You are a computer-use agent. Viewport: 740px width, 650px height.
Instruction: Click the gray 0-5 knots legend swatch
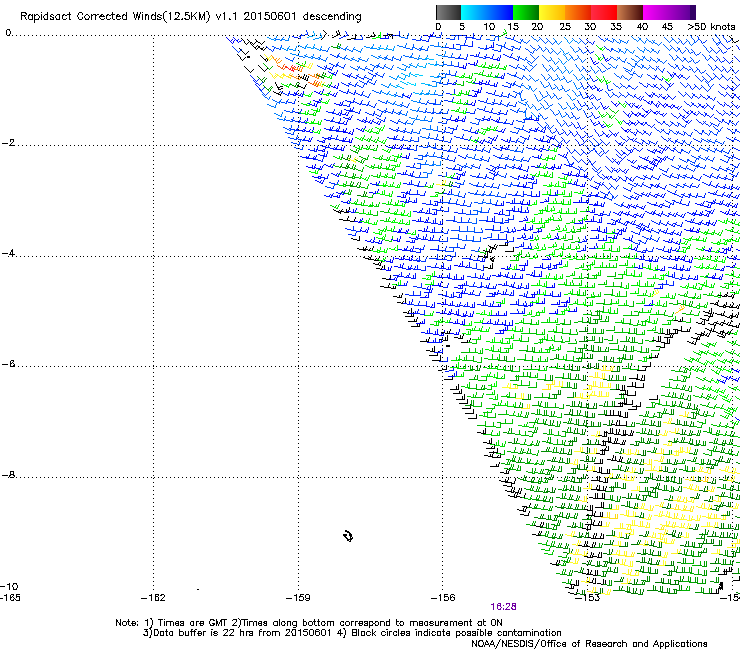pyautogui.click(x=448, y=12)
